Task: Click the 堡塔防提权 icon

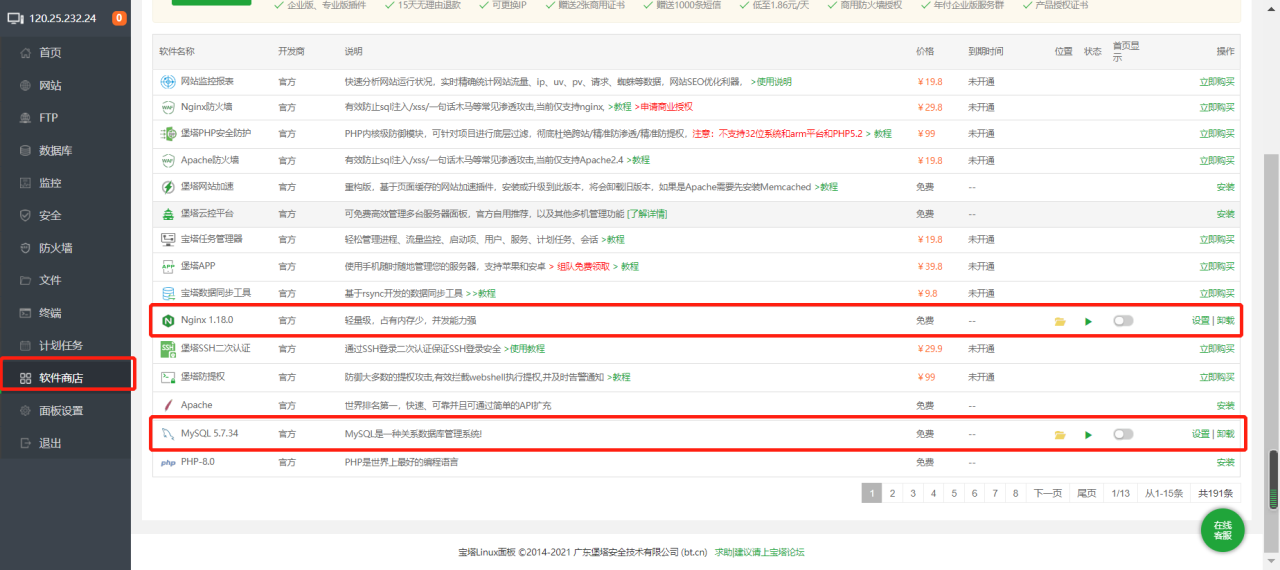Action: (168, 377)
